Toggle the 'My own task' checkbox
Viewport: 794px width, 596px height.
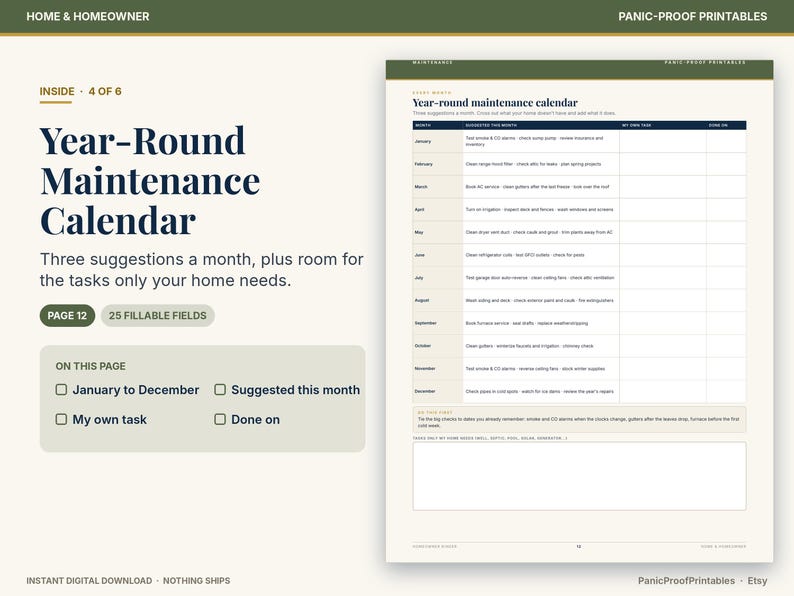pos(61,419)
